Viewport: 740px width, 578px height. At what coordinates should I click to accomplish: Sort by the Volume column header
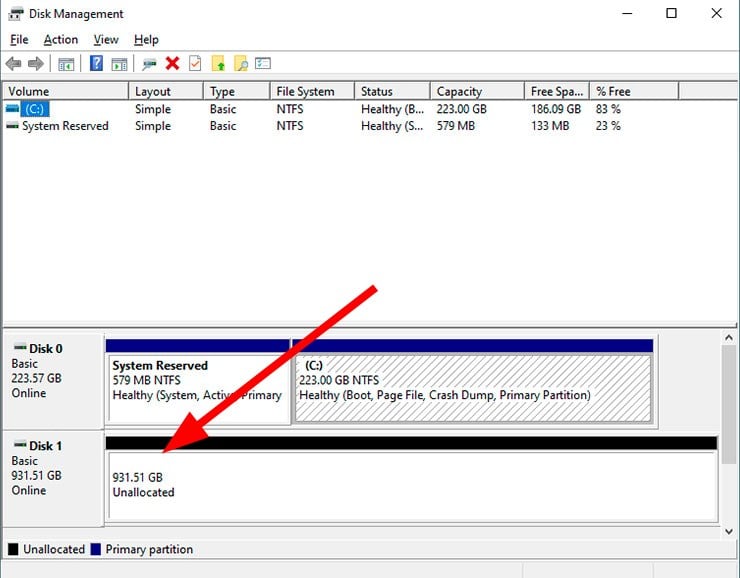click(66, 91)
